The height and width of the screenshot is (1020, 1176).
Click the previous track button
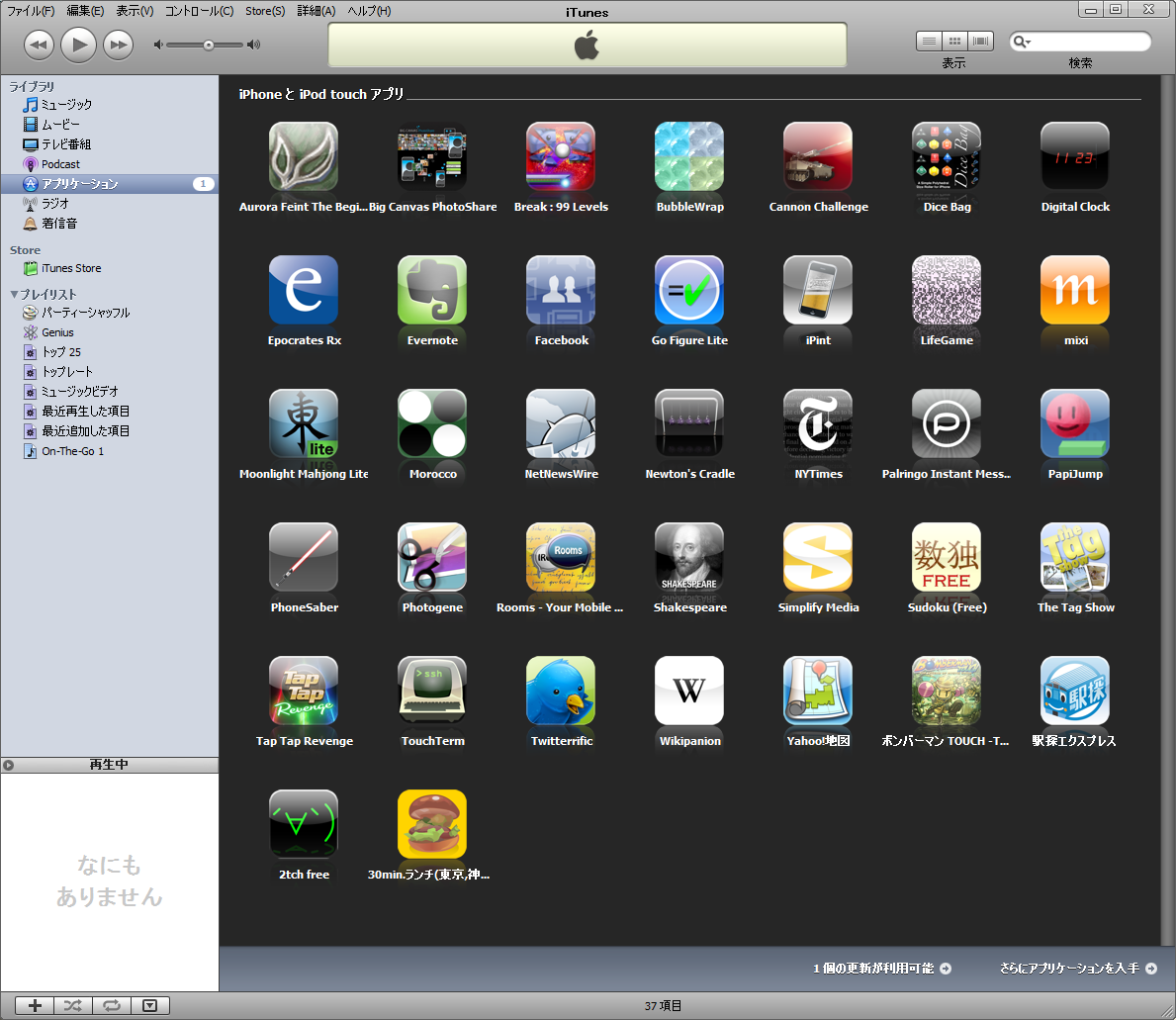39,45
